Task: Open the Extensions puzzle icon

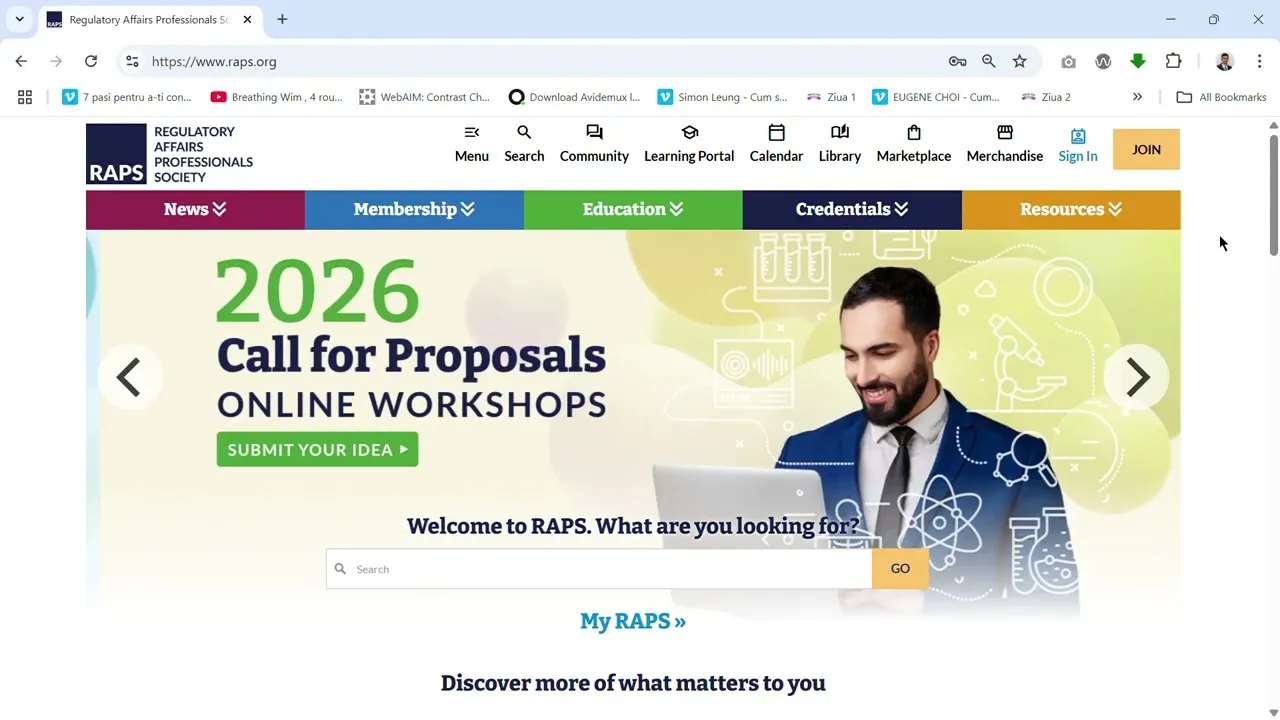Action: point(1174,61)
